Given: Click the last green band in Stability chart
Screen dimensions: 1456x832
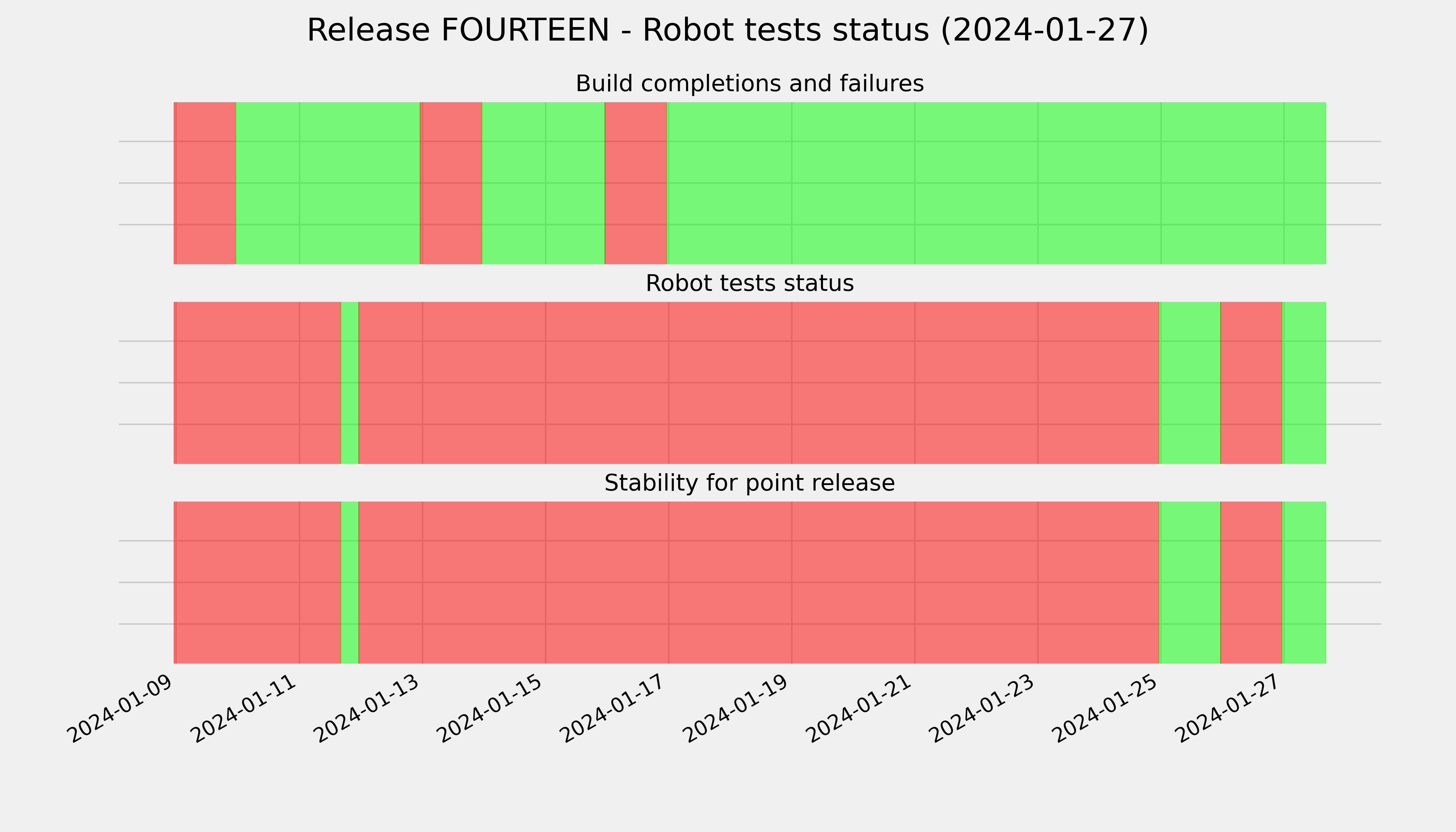Looking at the screenshot, I should [1304, 583].
